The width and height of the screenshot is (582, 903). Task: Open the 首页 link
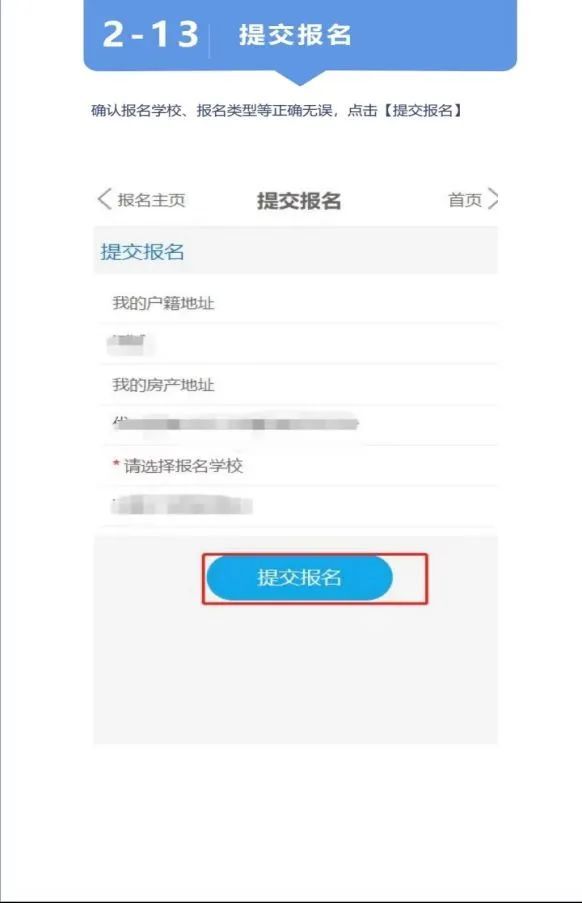coord(465,200)
